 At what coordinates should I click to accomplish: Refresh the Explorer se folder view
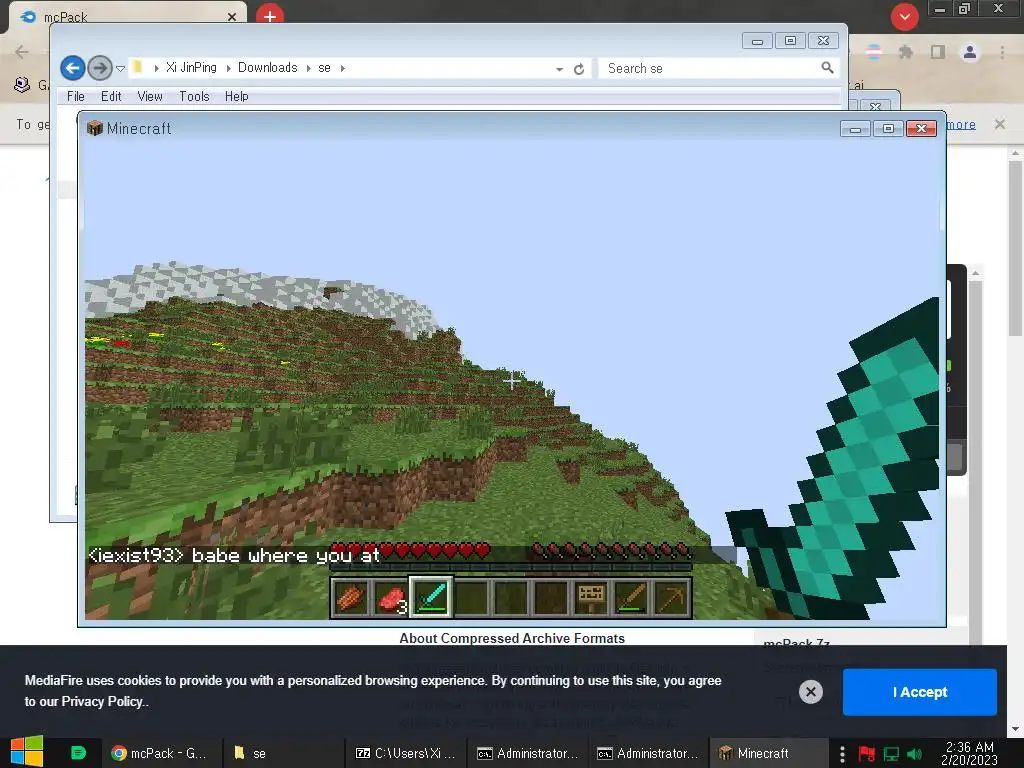point(579,69)
